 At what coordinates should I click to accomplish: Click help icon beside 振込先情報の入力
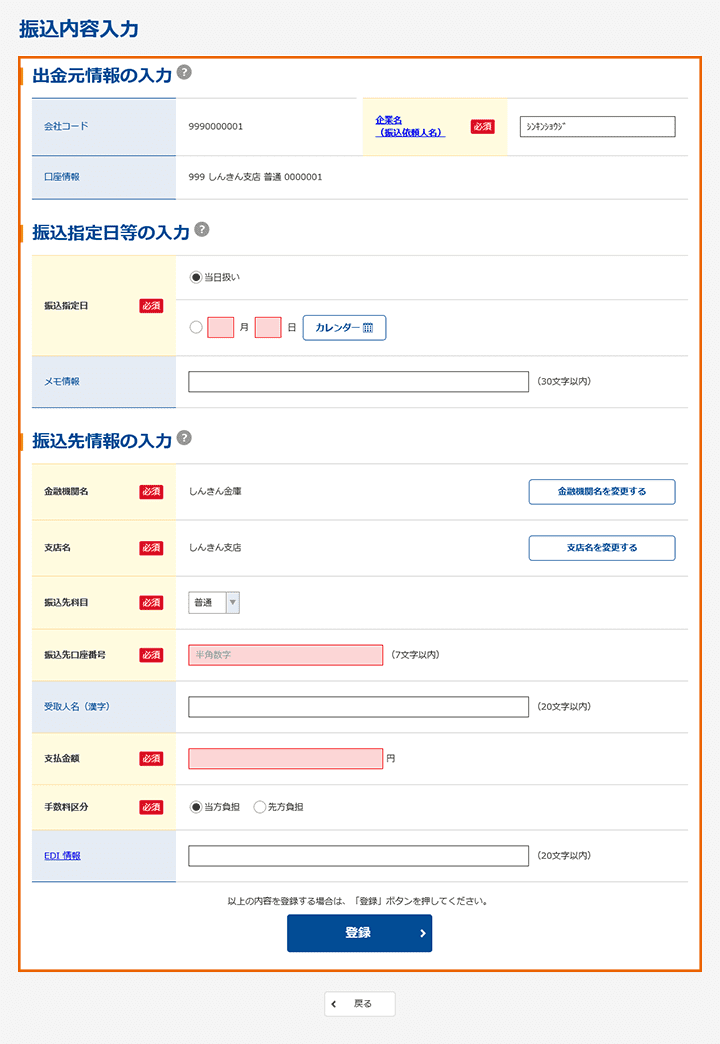[184, 438]
